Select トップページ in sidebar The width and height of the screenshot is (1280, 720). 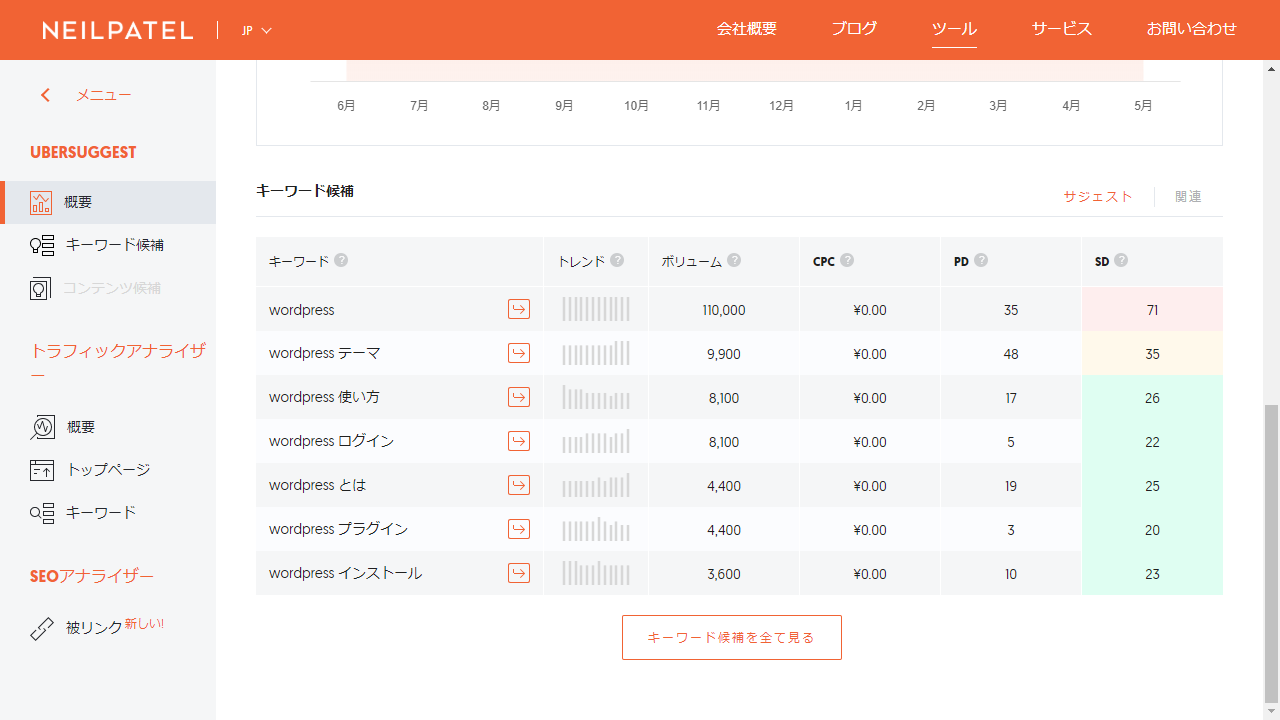coord(108,470)
